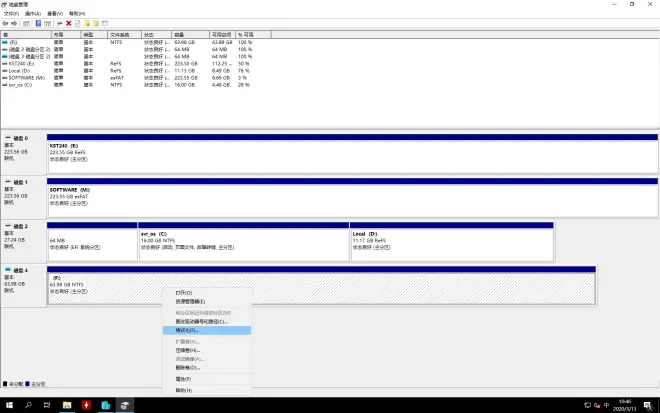This screenshot has width=660, height=413.
Task: Open the notification center tray icon
Action: pyautogui.click(x=648, y=405)
